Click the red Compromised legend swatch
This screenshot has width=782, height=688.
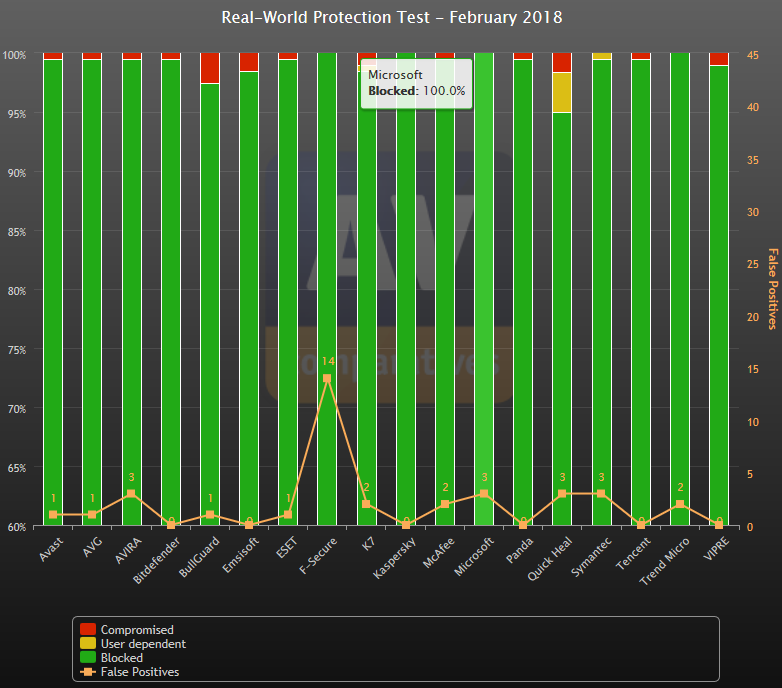pos(88,630)
